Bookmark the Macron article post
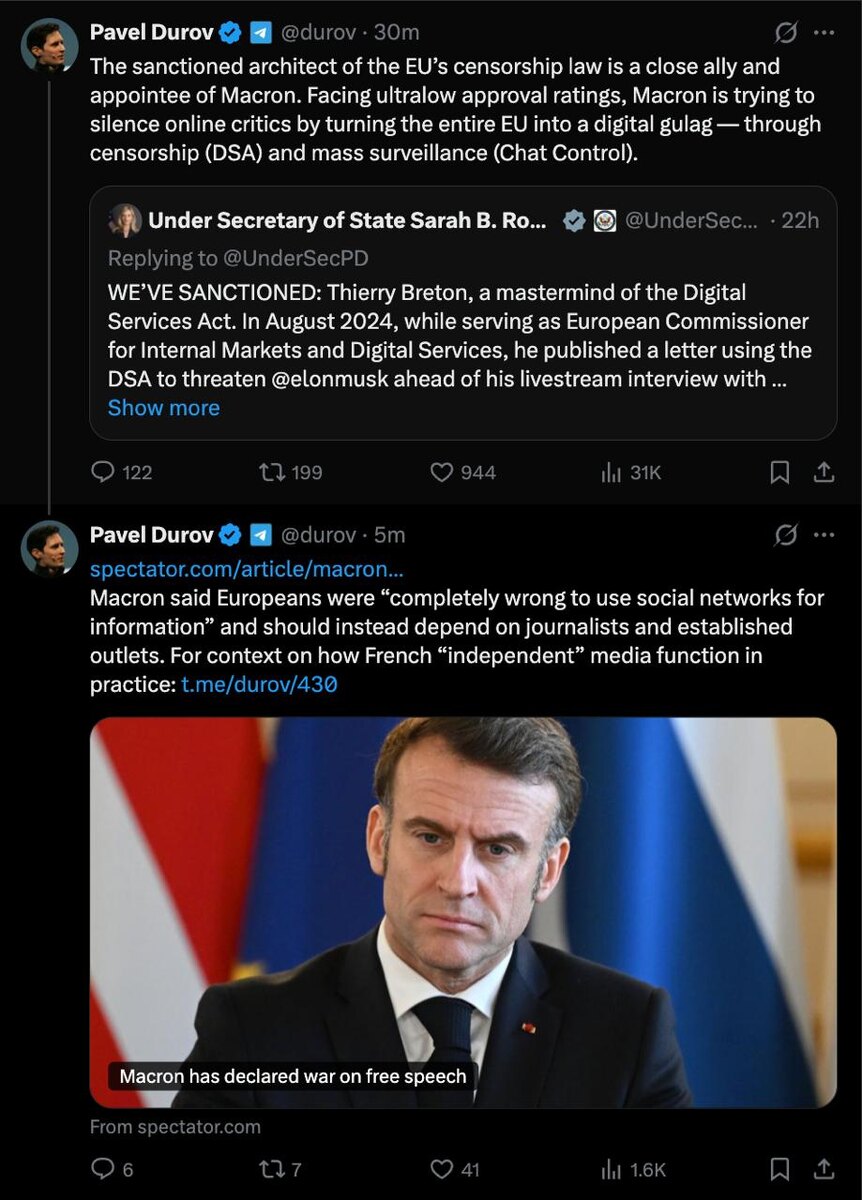 click(780, 1169)
